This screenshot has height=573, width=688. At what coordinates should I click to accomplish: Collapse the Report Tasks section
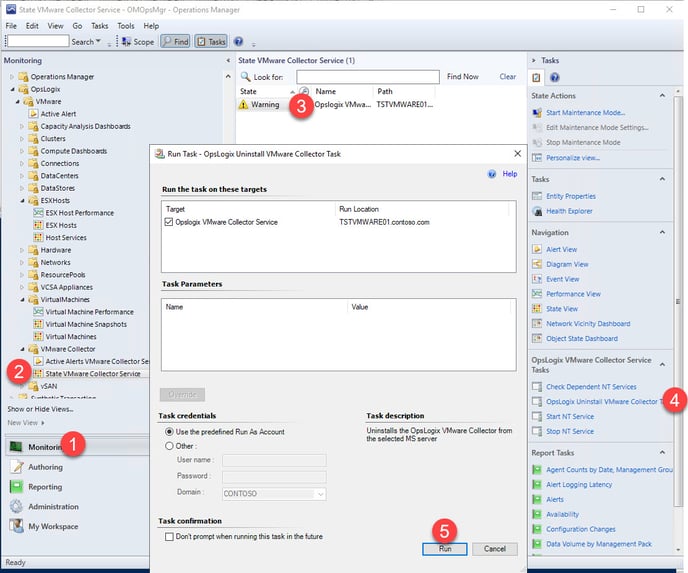(x=662, y=452)
